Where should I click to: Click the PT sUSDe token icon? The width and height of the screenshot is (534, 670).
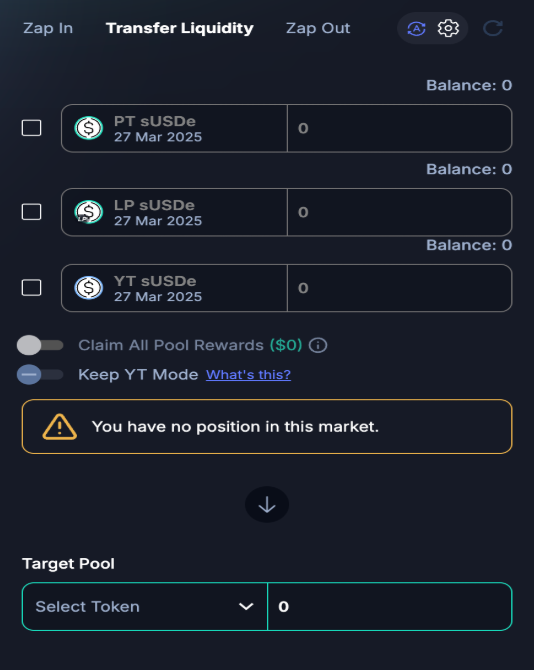pos(88,128)
